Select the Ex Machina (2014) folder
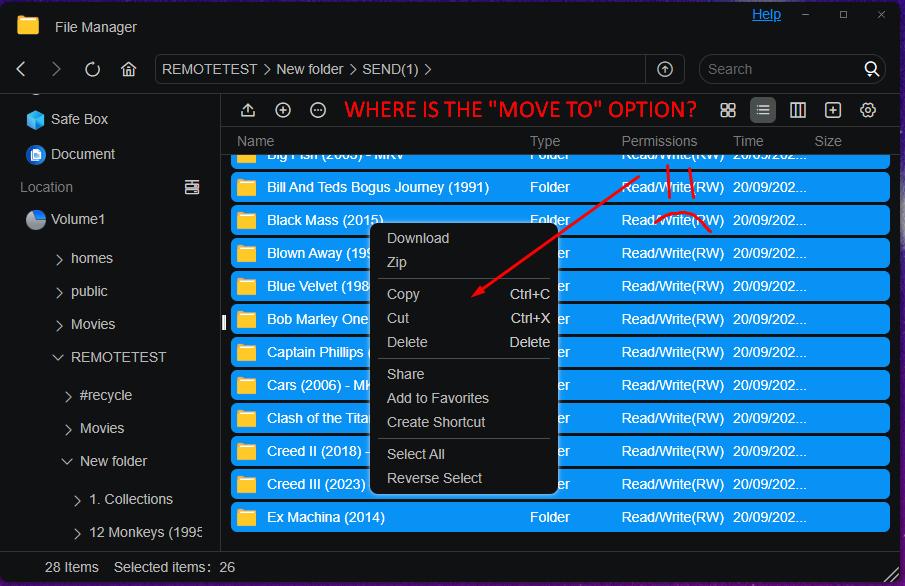The height and width of the screenshot is (586, 905). tap(560, 517)
